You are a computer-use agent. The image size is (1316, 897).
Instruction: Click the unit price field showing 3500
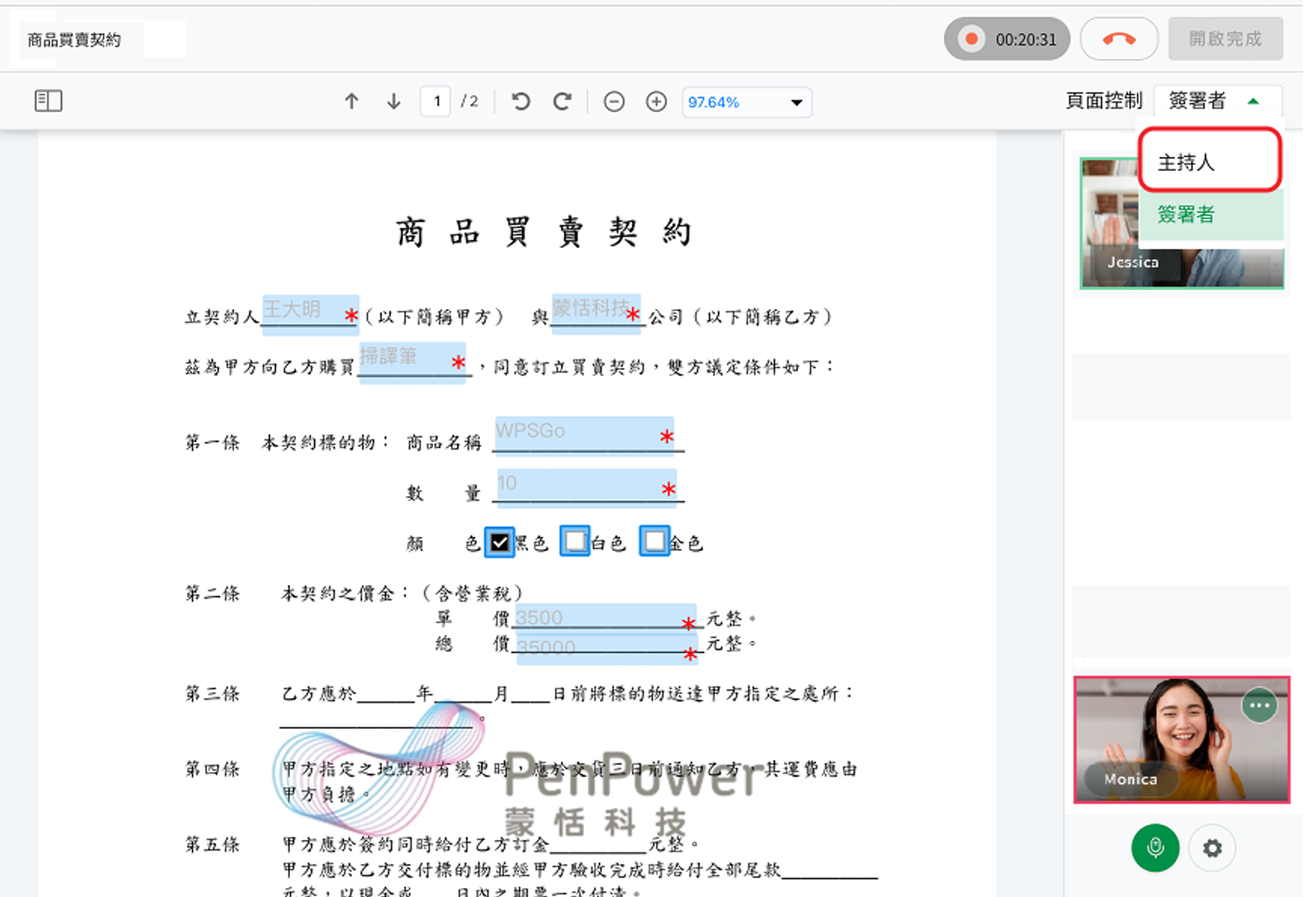click(605, 619)
